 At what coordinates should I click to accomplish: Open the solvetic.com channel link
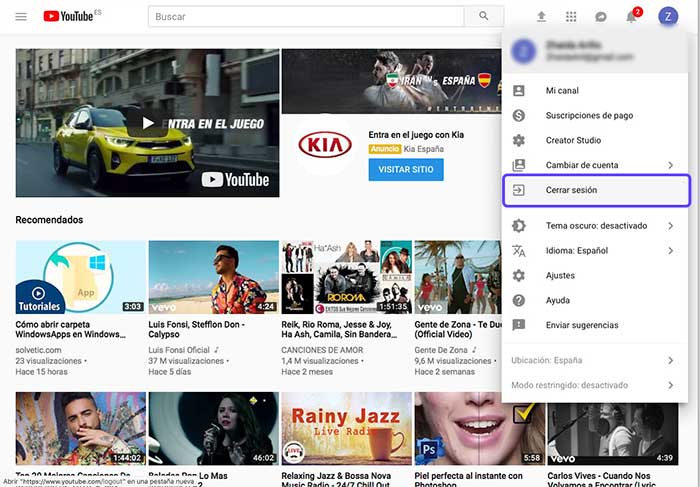click(38, 350)
